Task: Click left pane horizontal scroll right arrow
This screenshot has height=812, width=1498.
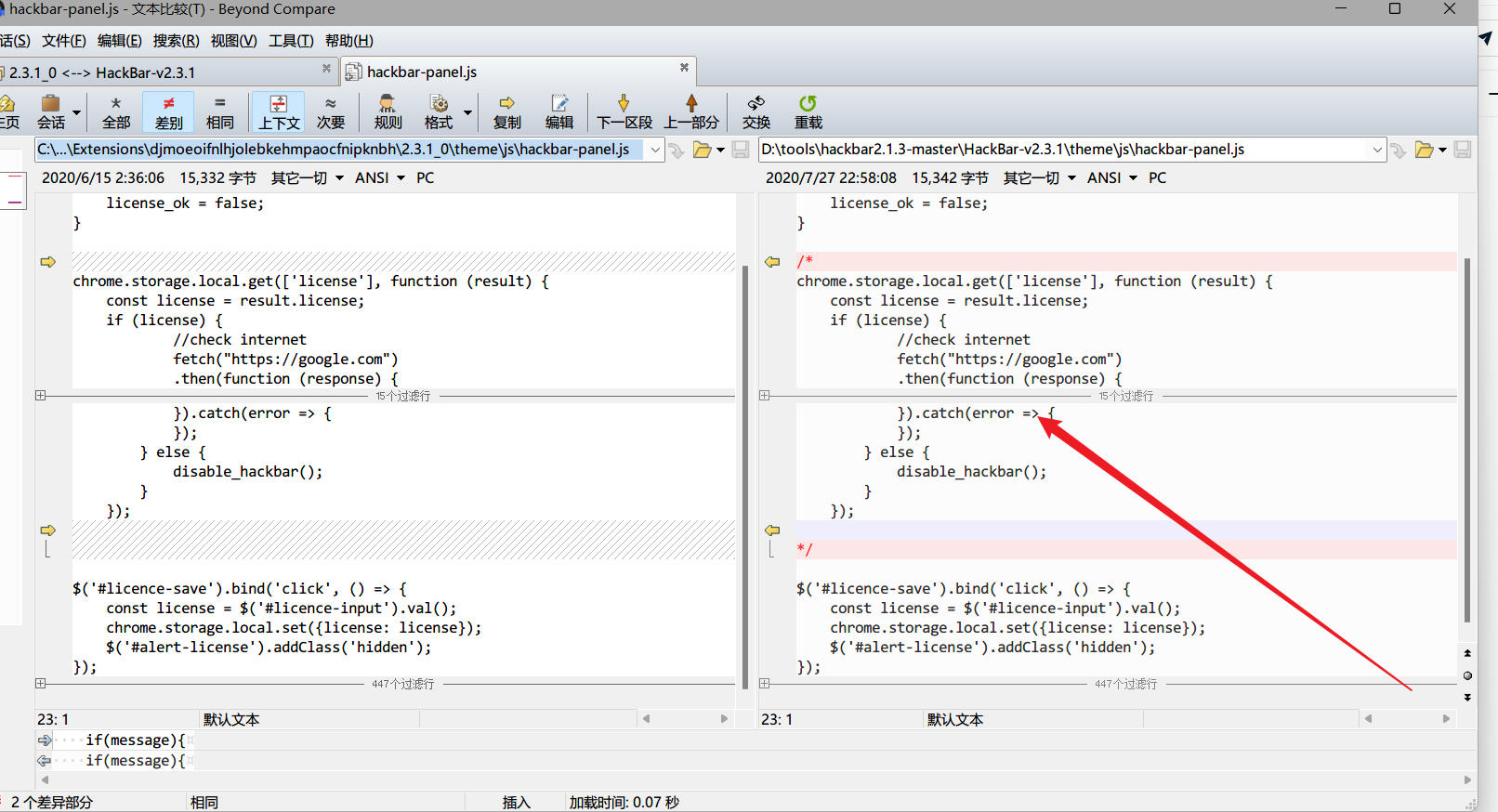Action: coord(724,719)
